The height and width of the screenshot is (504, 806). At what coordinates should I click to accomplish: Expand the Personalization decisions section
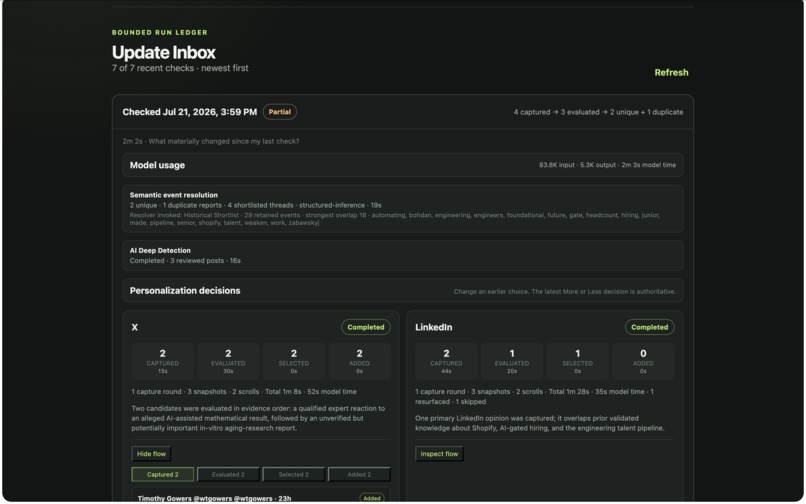tap(402, 291)
